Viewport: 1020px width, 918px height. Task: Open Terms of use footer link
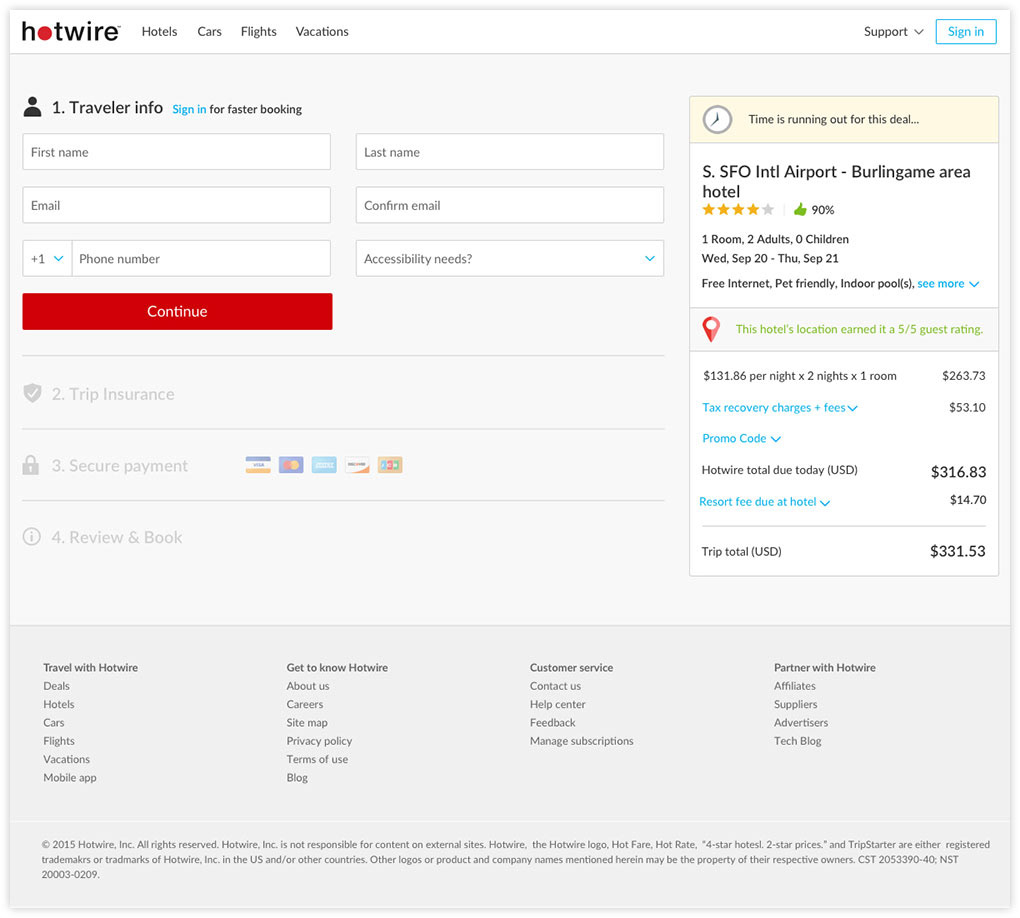tap(317, 759)
